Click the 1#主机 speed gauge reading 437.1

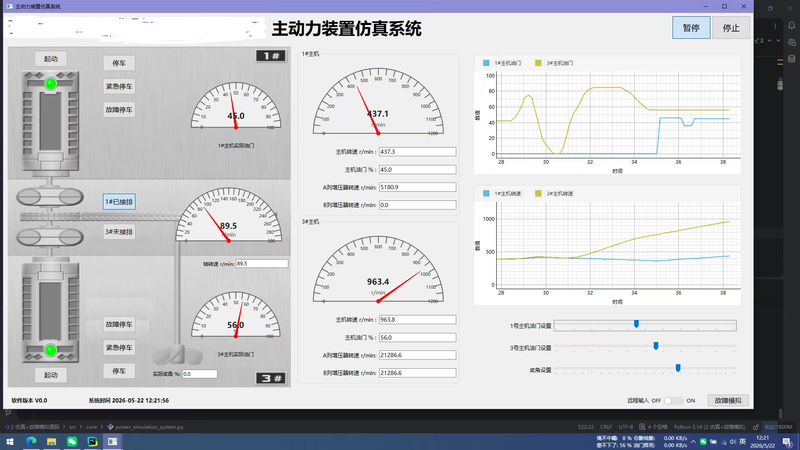(378, 102)
